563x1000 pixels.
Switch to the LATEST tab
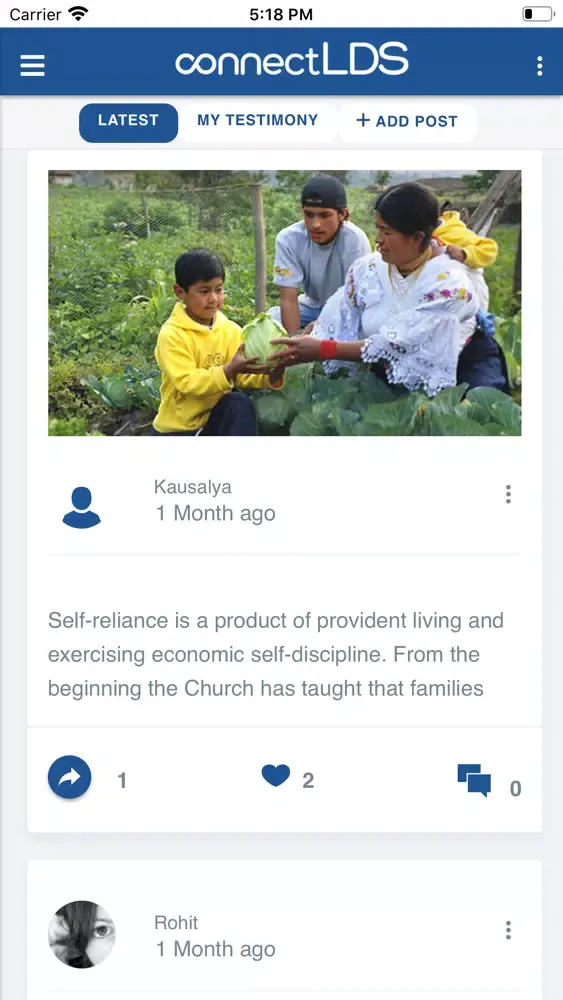128,122
